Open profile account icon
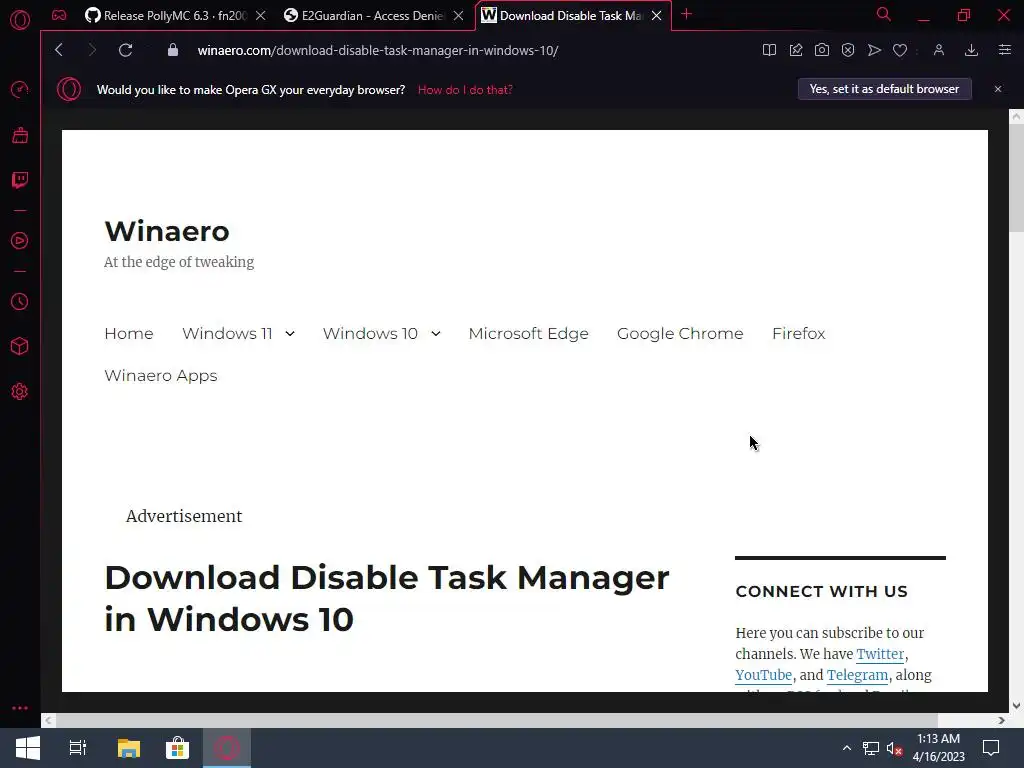1024x768 pixels. [938, 50]
